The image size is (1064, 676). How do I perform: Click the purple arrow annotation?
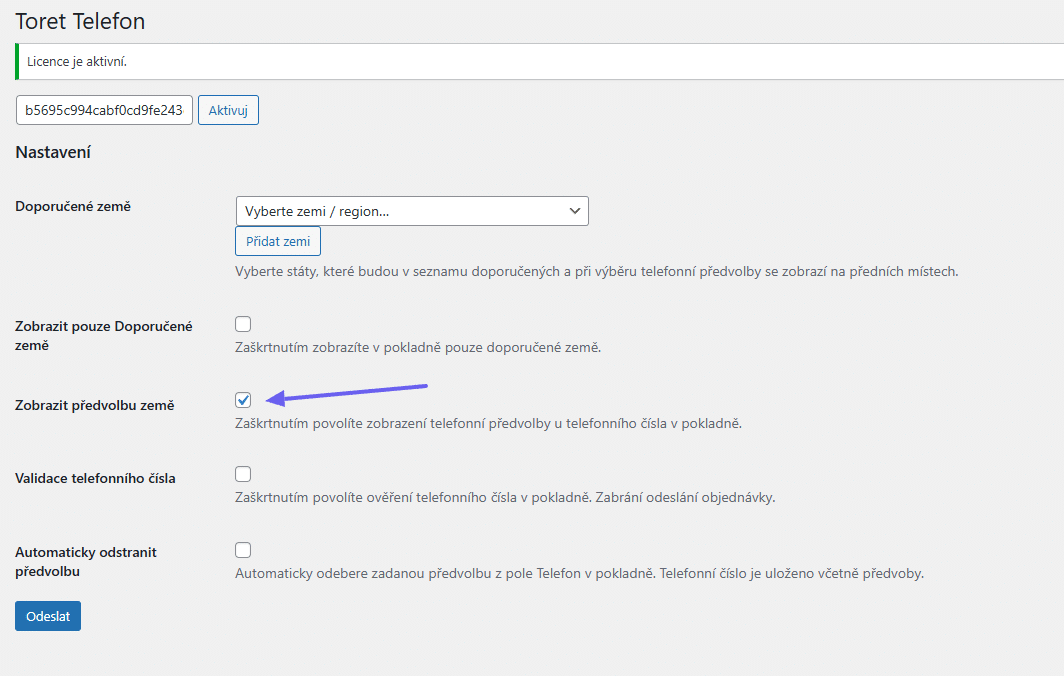pos(350,392)
